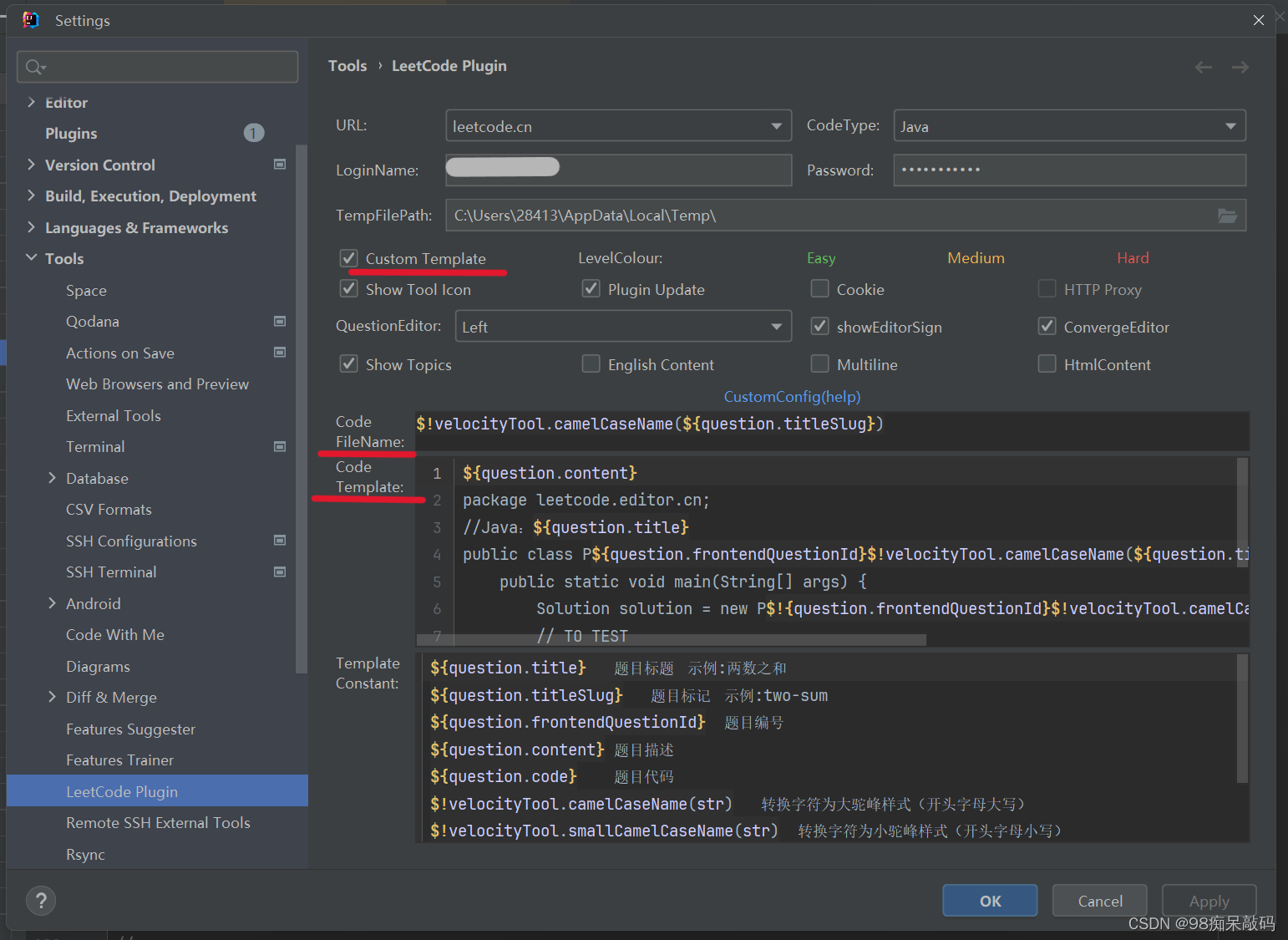Open Web Browsers and Preview settings
Screen dimensions: 1288x940
[x=157, y=384]
